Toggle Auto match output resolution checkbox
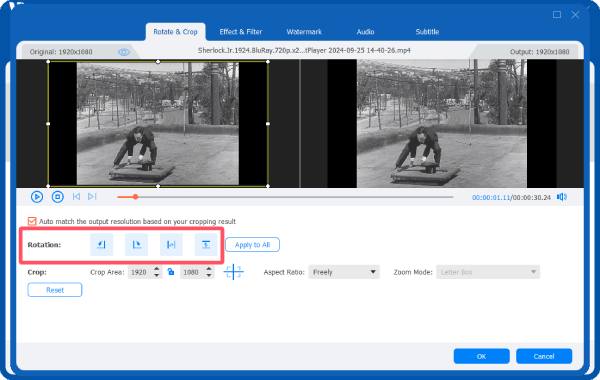This screenshot has height=380, width=600. point(32,221)
